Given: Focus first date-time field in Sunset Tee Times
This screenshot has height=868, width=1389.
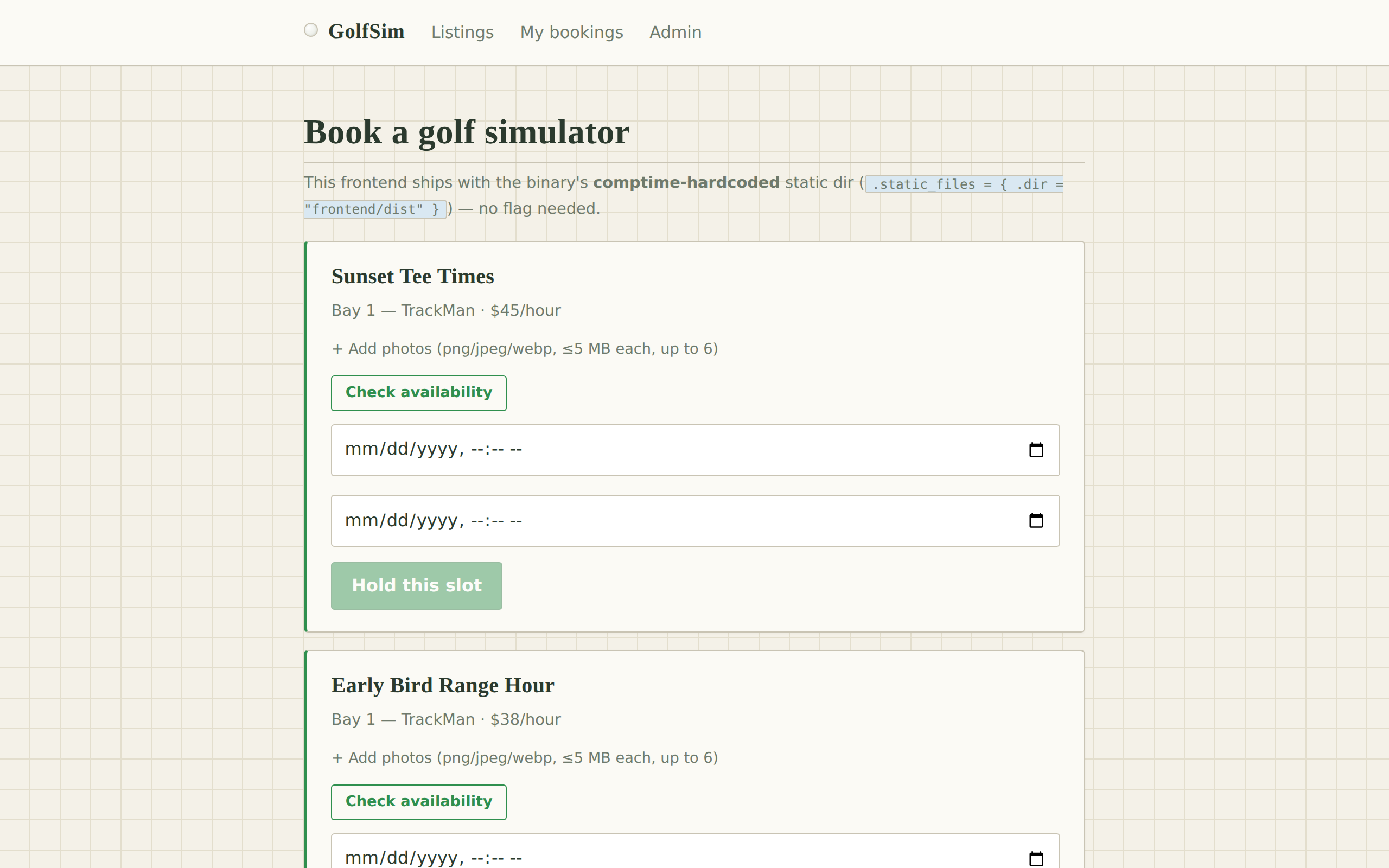Looking at the screenshot, I should click(x=695, y=450).
